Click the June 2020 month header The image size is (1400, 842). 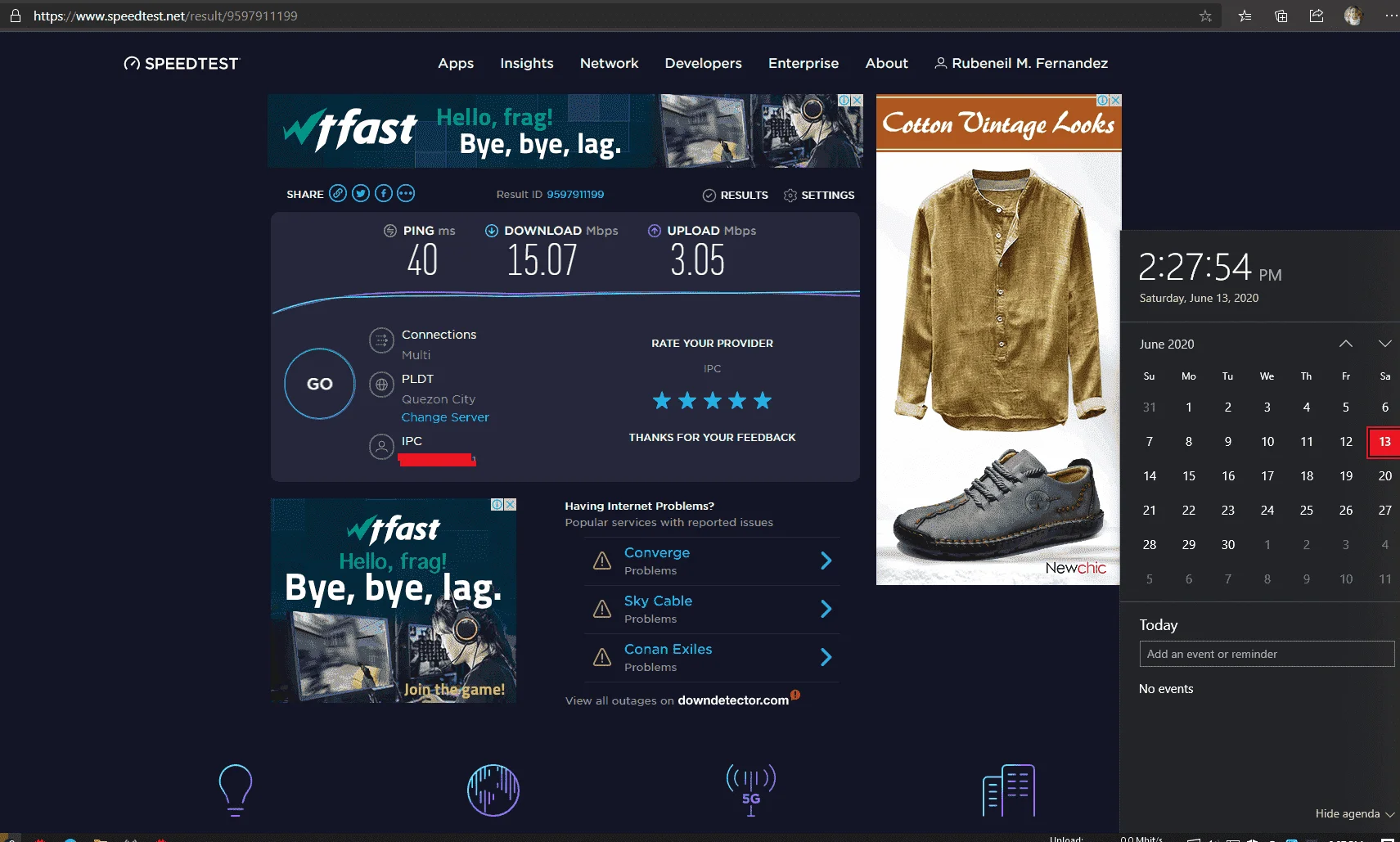(1167, 344)
